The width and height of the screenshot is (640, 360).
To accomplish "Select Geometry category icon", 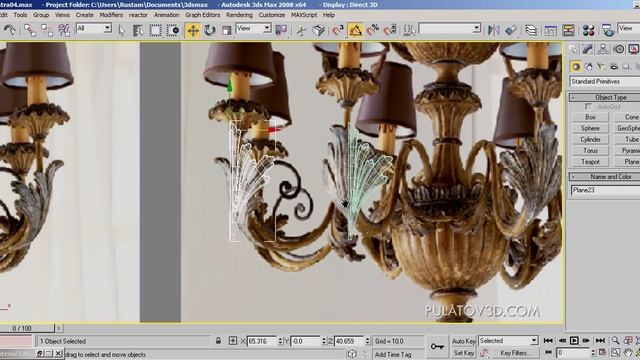I will click(x=576, y=66).
